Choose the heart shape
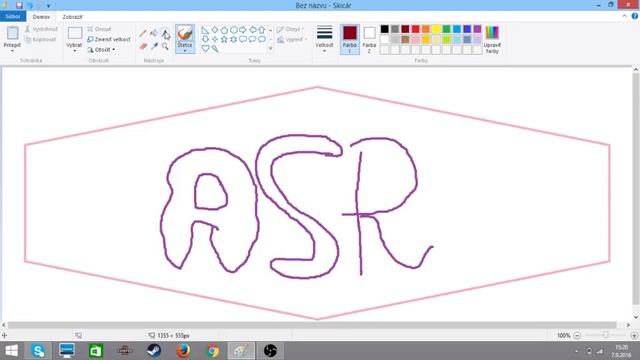 tap(205, 49)
